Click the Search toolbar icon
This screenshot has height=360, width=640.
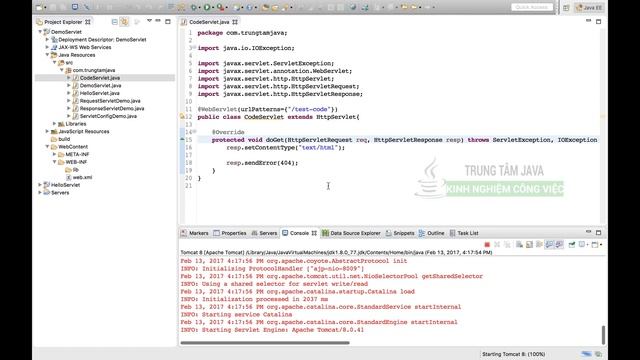point(284,7)
